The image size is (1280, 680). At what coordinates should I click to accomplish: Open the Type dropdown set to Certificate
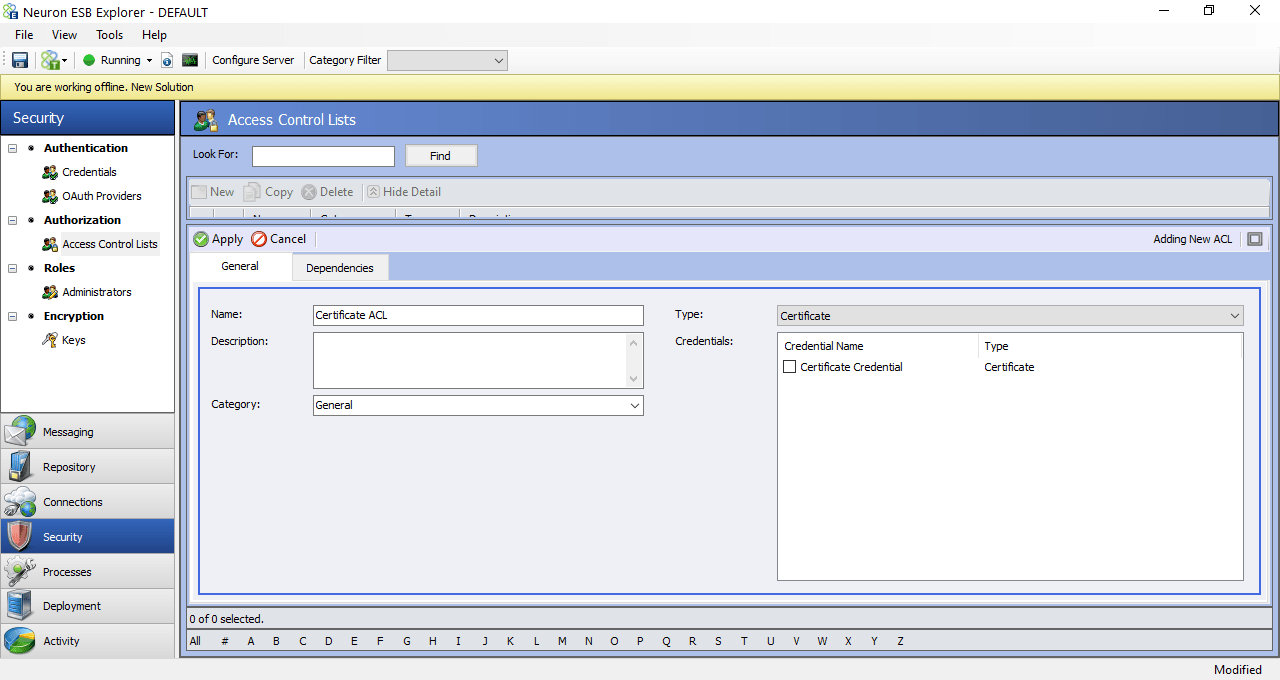click(1010, 315)
